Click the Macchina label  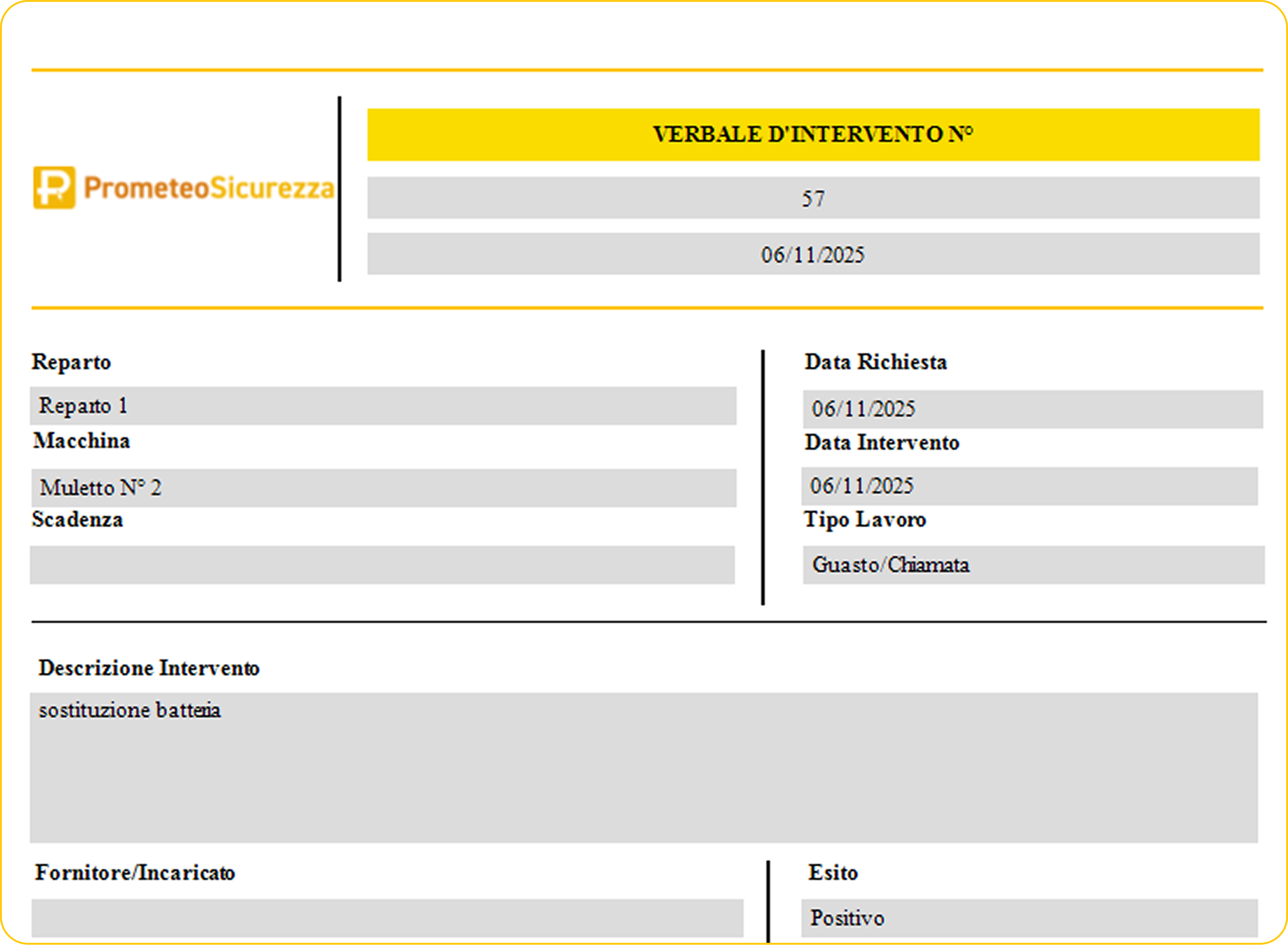(81, 441)
